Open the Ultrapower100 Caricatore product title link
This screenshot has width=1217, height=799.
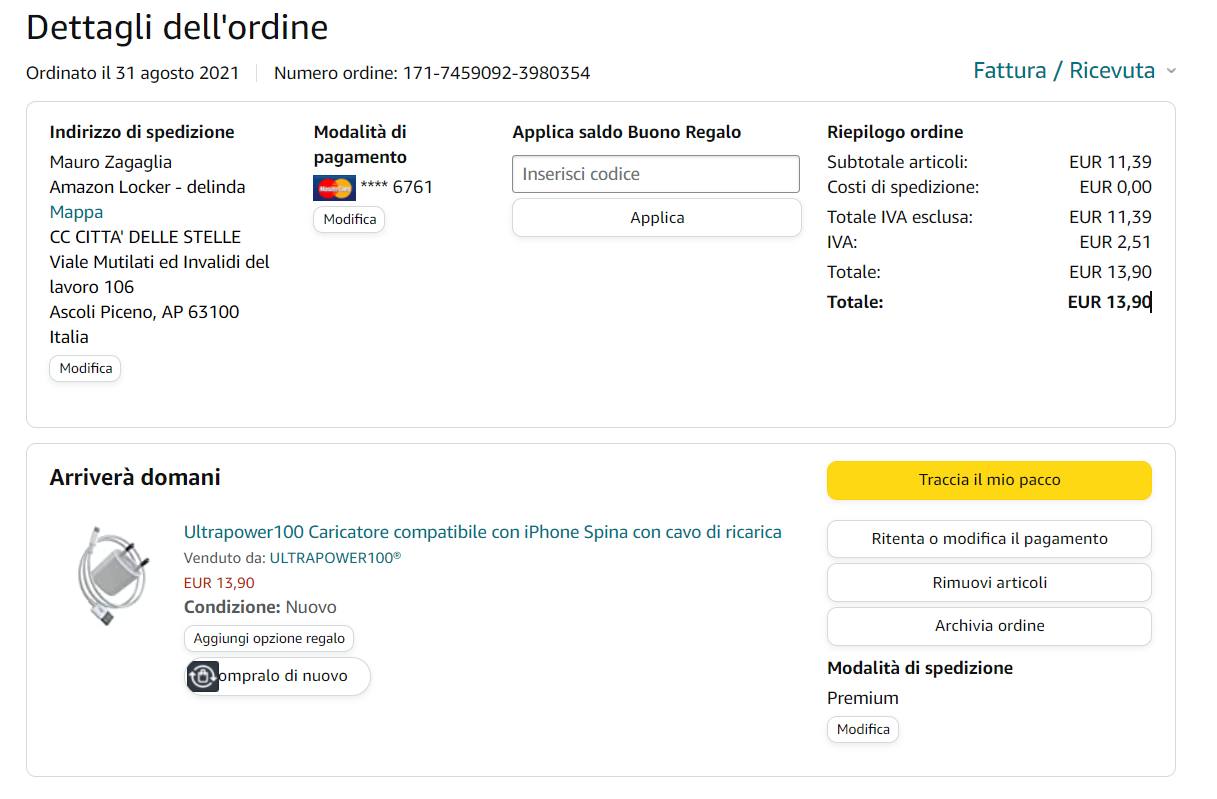tap(482, 532)
